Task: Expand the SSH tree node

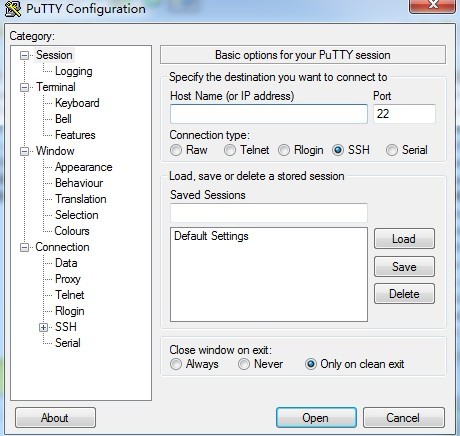Action: click(x=43, y=327)
